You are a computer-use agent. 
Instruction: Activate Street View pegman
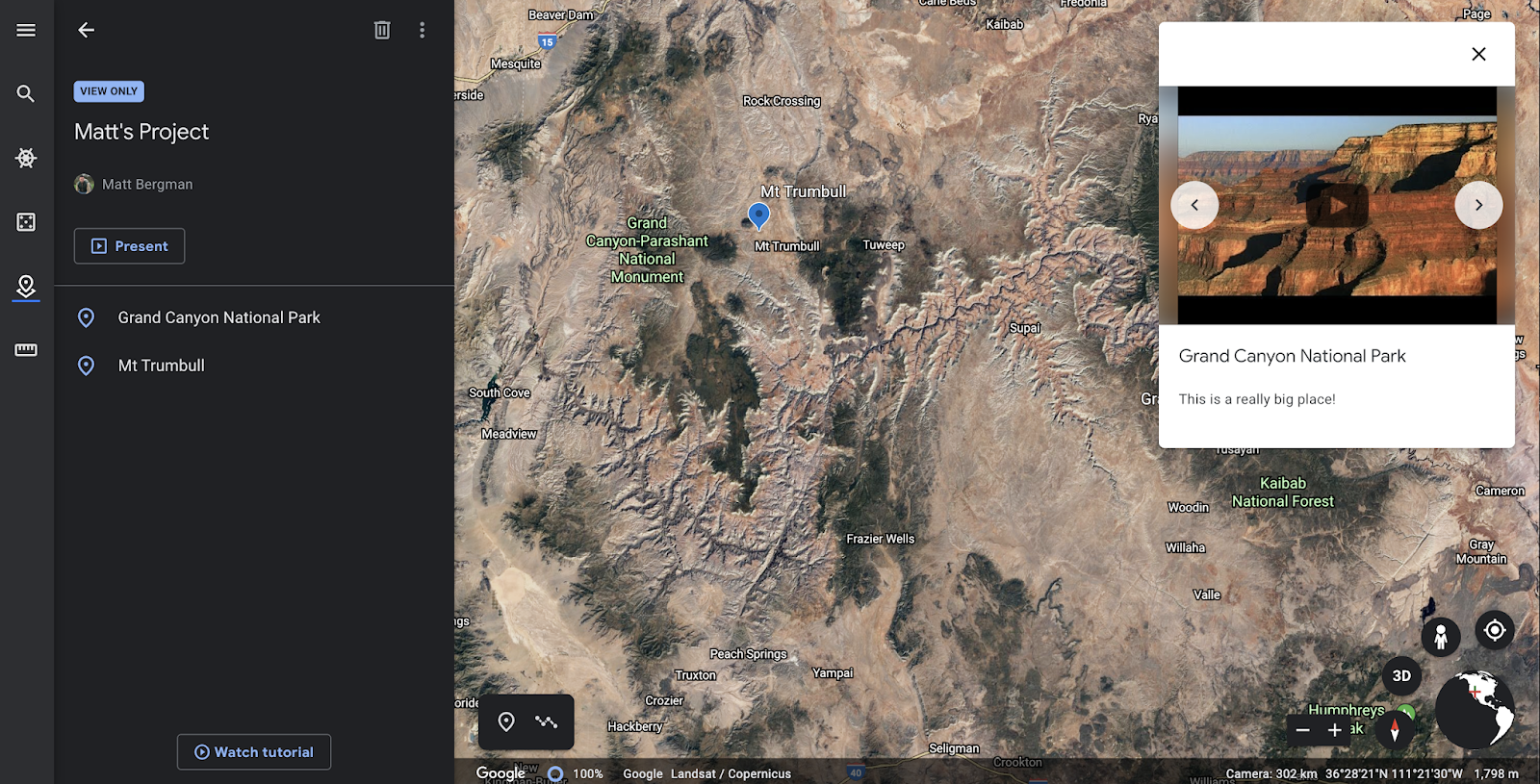1441,637
